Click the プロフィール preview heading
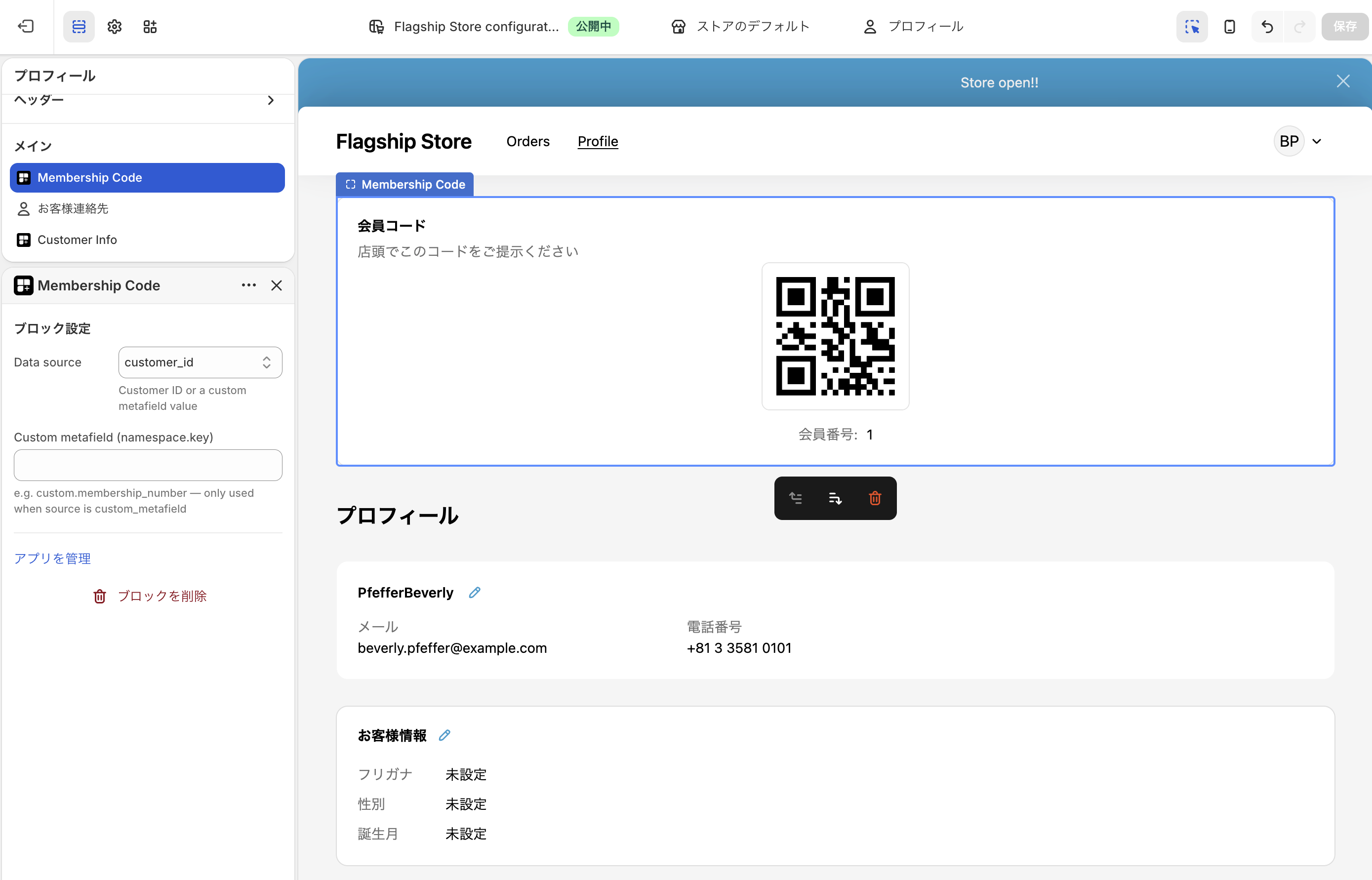Screen dimensions: 1372x880 tap(397, 516)
